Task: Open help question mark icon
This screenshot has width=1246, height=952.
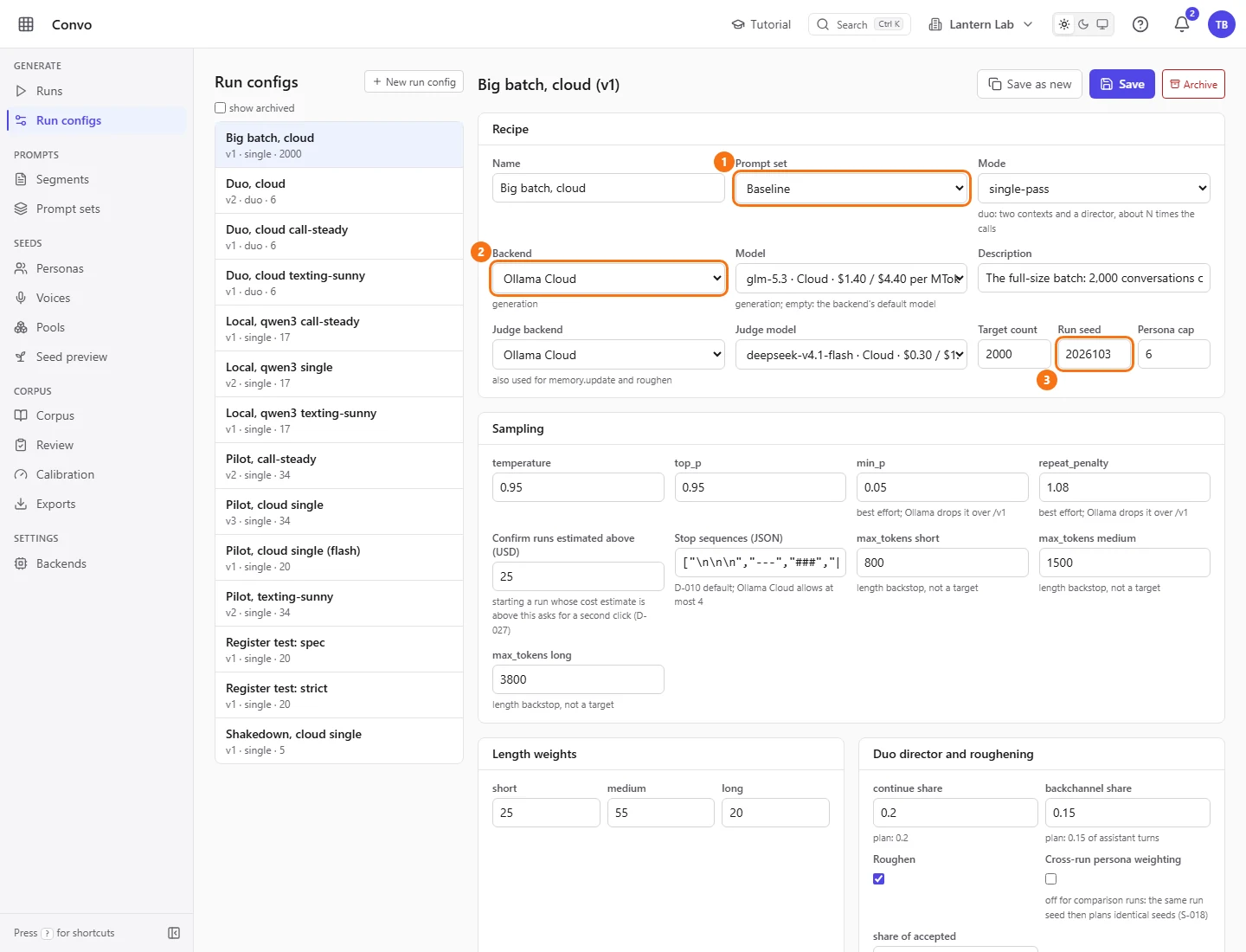Action: pyautogui.click(x=1140, y=24)
